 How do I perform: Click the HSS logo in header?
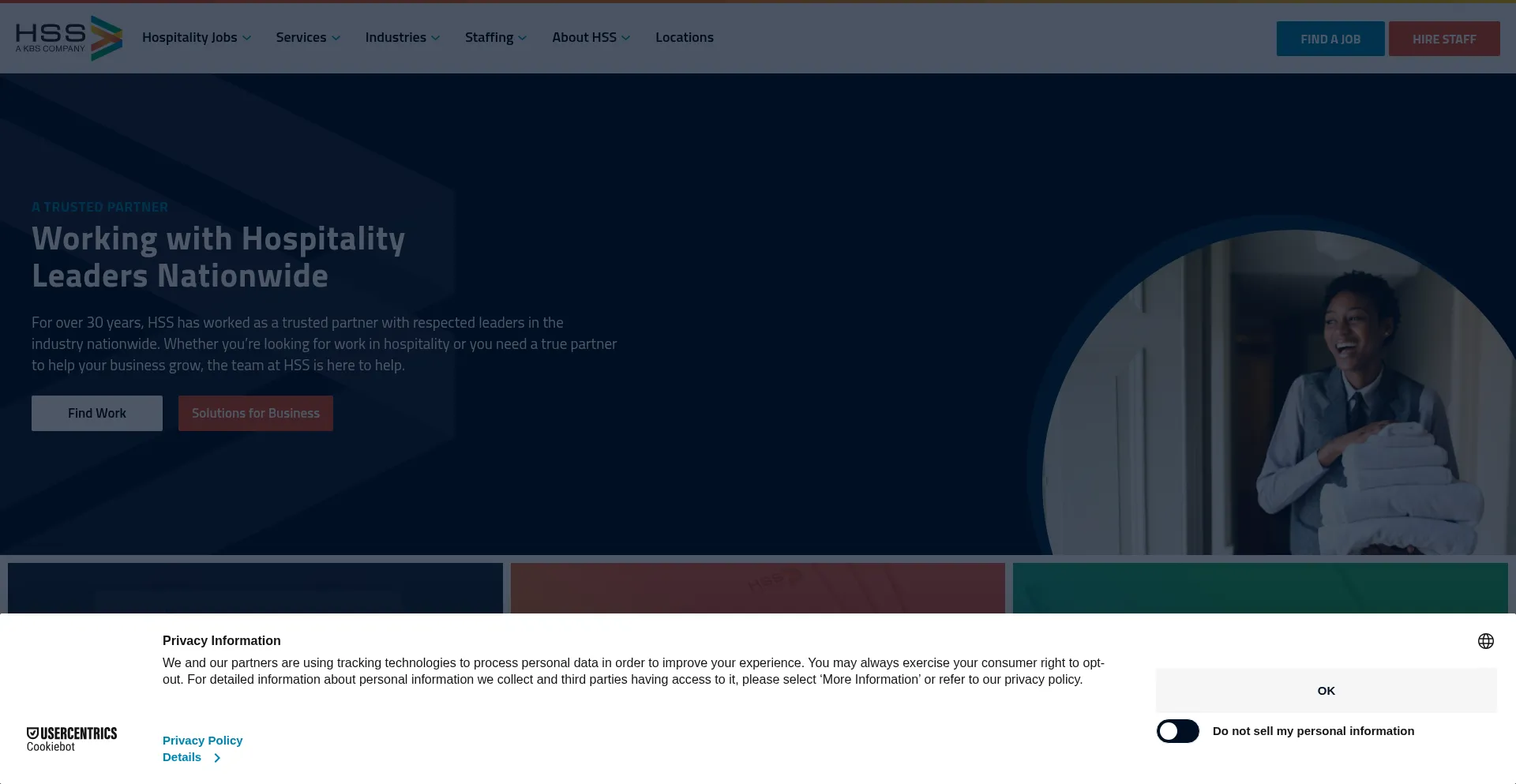click(x=69, y=38)
